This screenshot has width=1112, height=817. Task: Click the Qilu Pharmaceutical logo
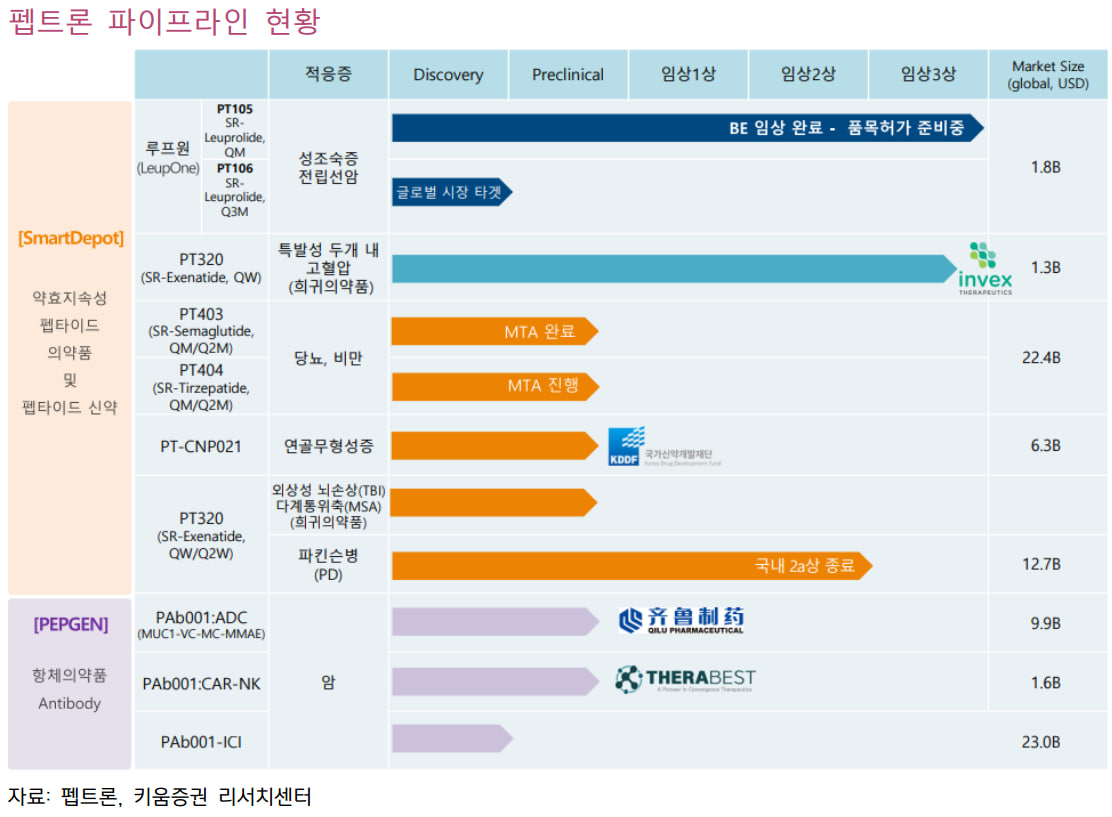coord(681,621)
